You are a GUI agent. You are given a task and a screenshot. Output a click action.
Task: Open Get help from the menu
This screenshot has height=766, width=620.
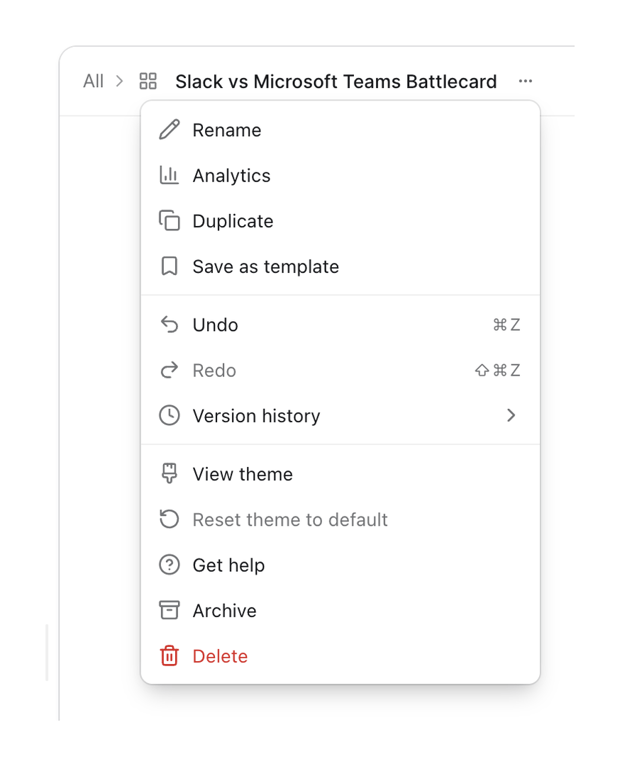[340, 565]
